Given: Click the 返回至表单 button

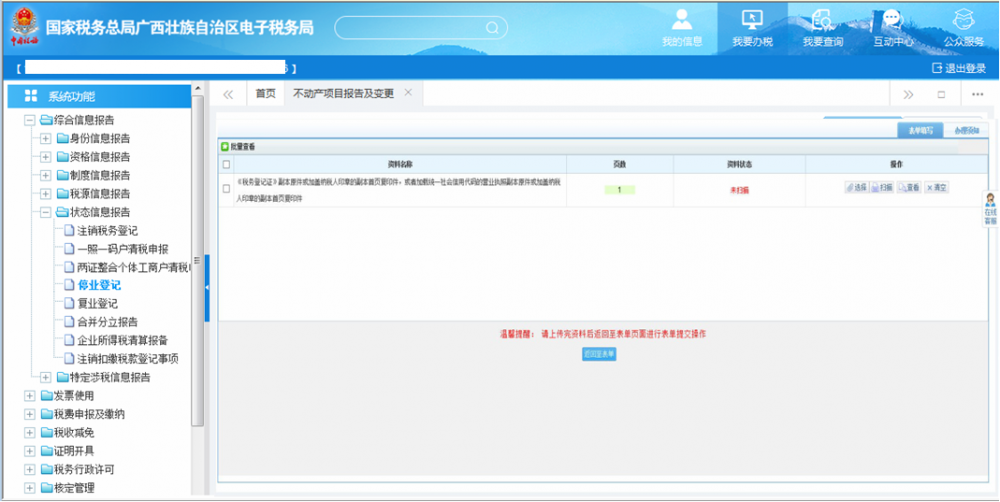Looking at the screenshot, I should pyautogui.click(x=599, y=354).
